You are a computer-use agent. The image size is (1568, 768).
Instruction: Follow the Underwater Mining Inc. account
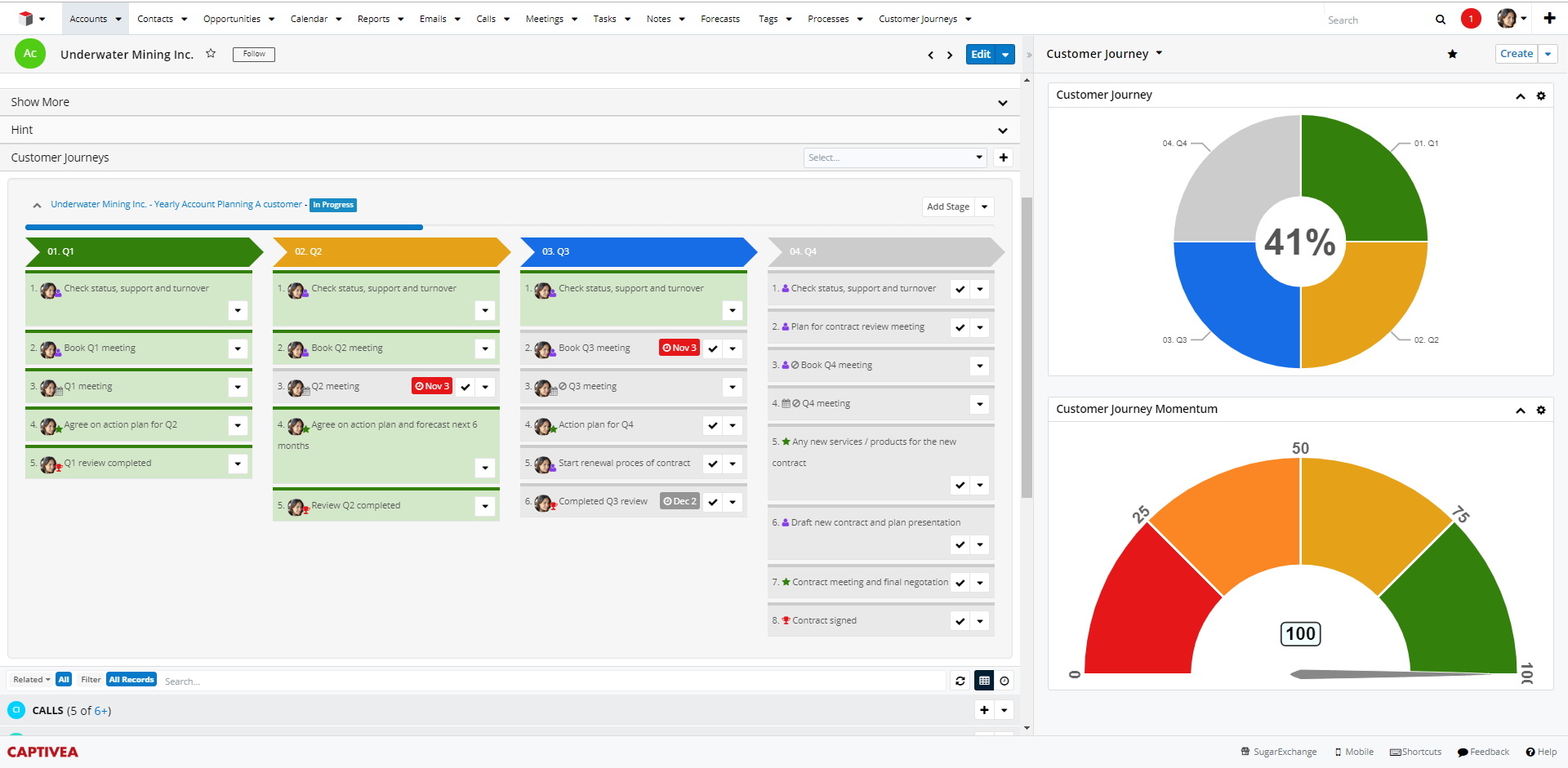tap(253, 54)
